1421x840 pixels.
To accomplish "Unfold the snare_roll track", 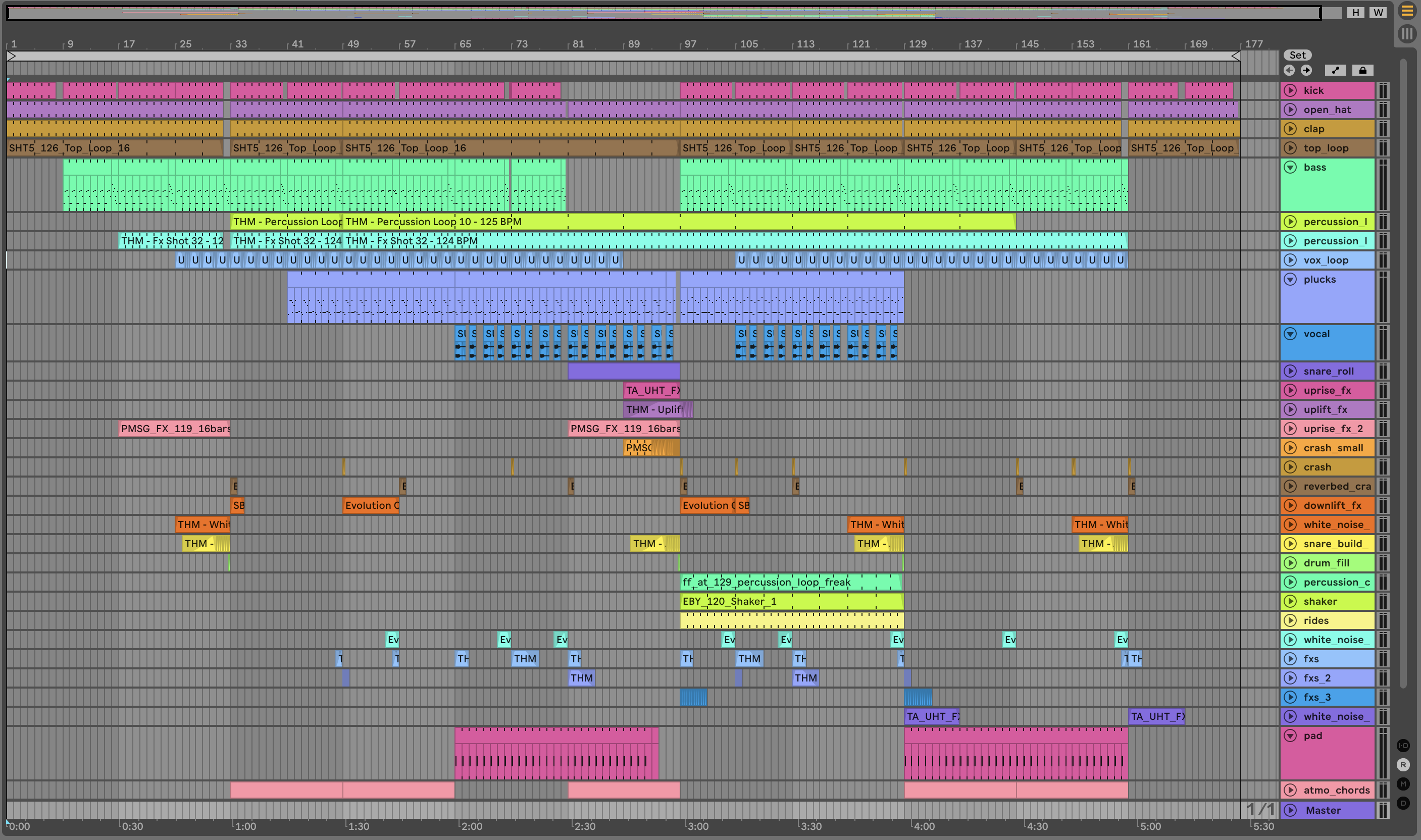I will (1290, 372).
